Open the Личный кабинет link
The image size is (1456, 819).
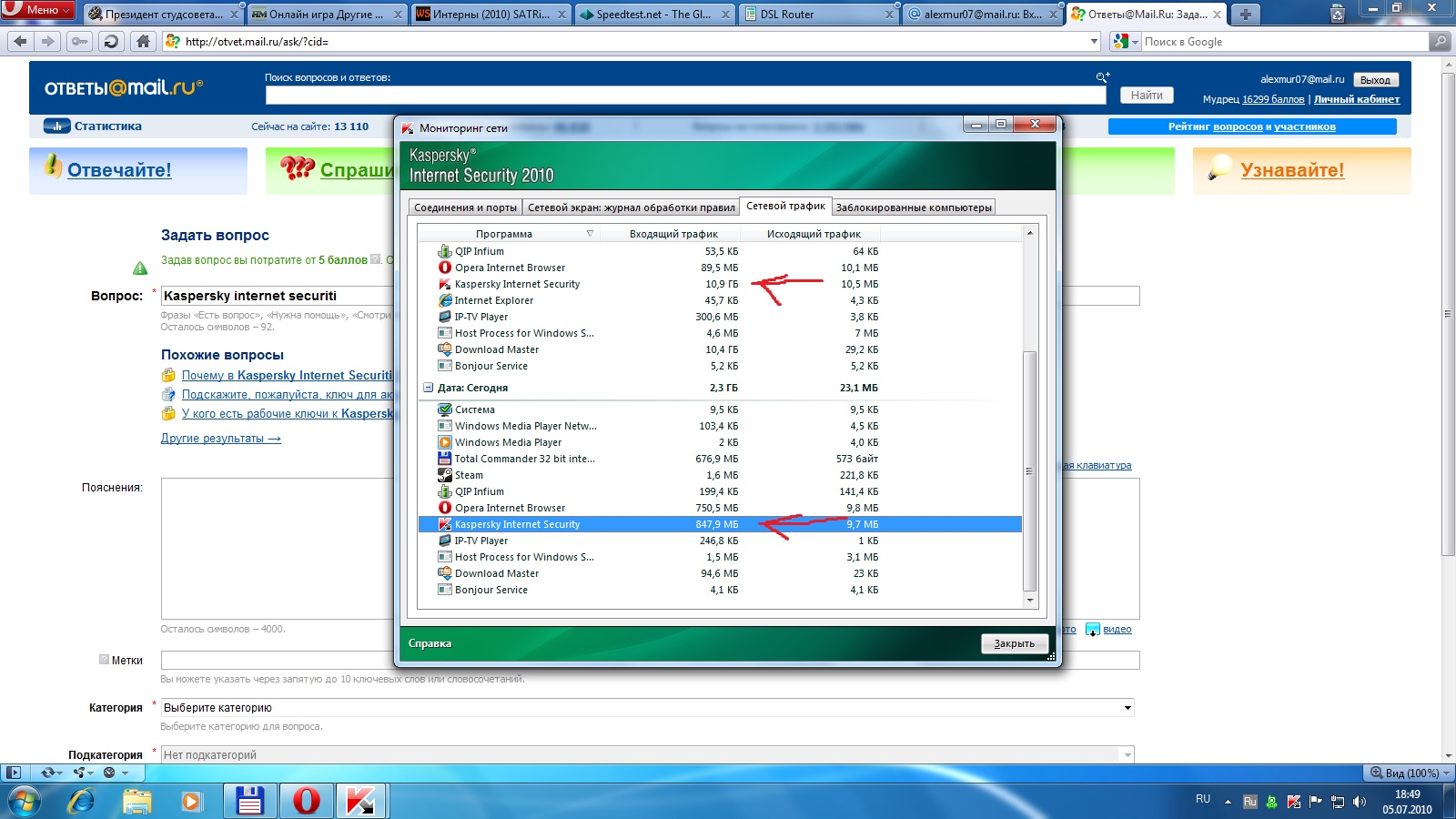(x=1357, y=99)
